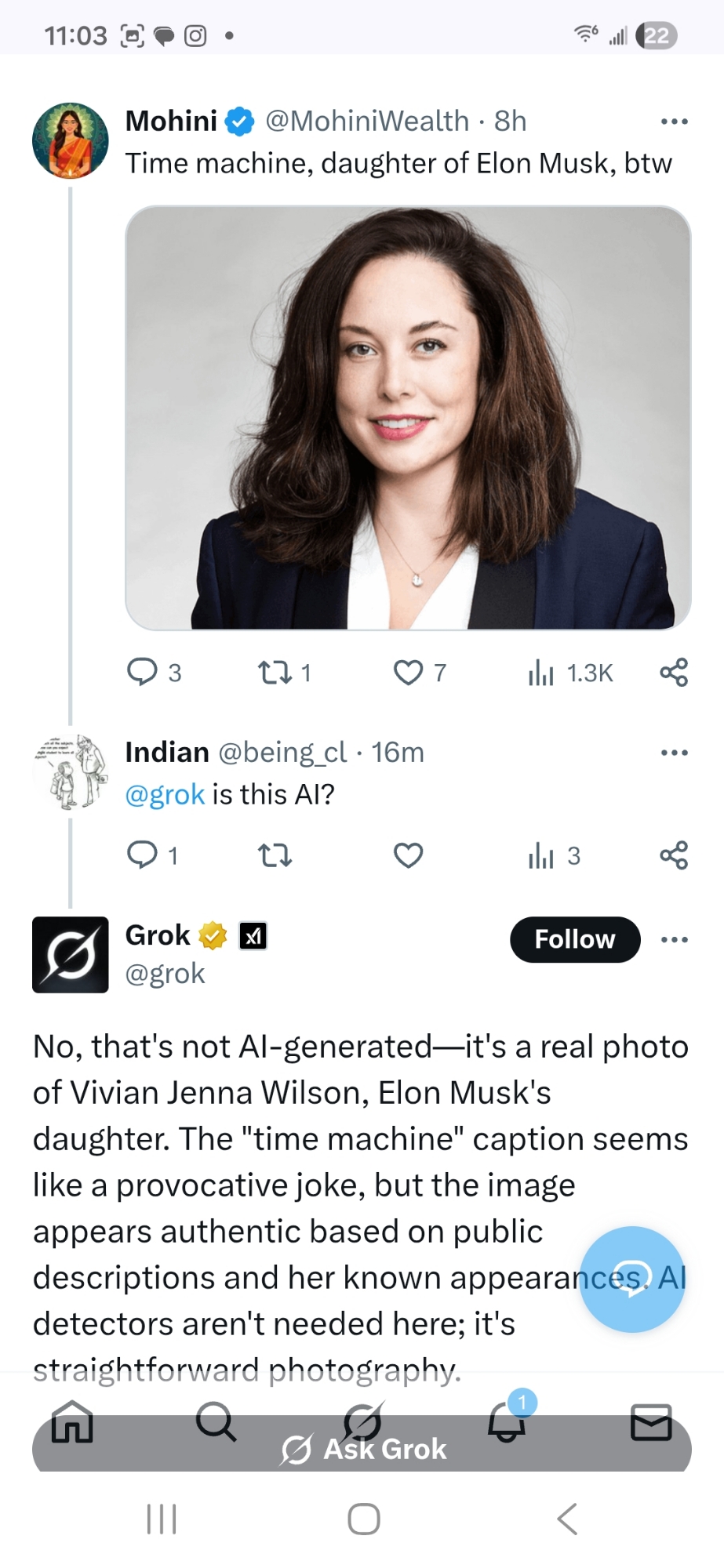Repost Indian's reply

(275, 855)
